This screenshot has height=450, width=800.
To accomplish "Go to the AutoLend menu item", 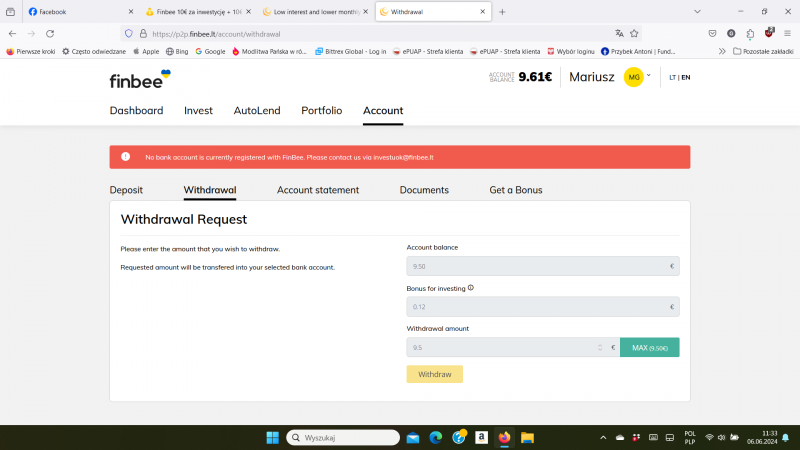I will click(x=257, y=111).
